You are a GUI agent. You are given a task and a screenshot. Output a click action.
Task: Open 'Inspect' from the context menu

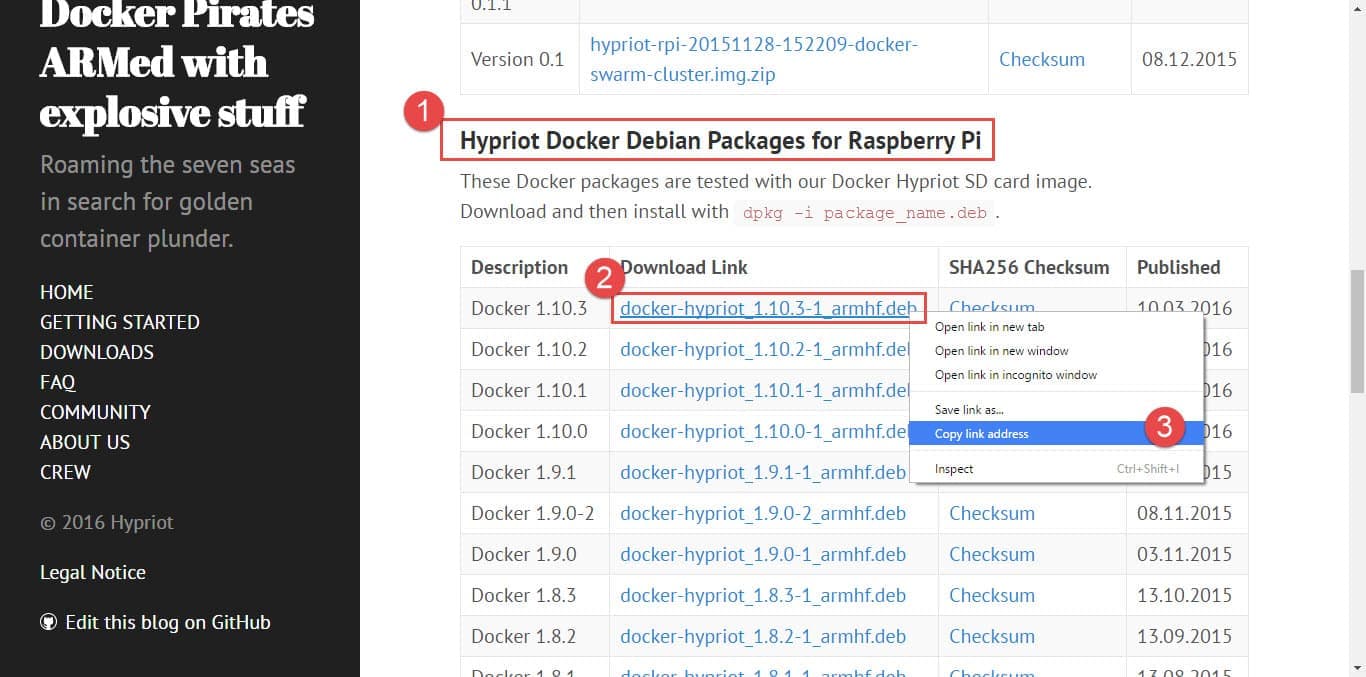click(953, 468)
